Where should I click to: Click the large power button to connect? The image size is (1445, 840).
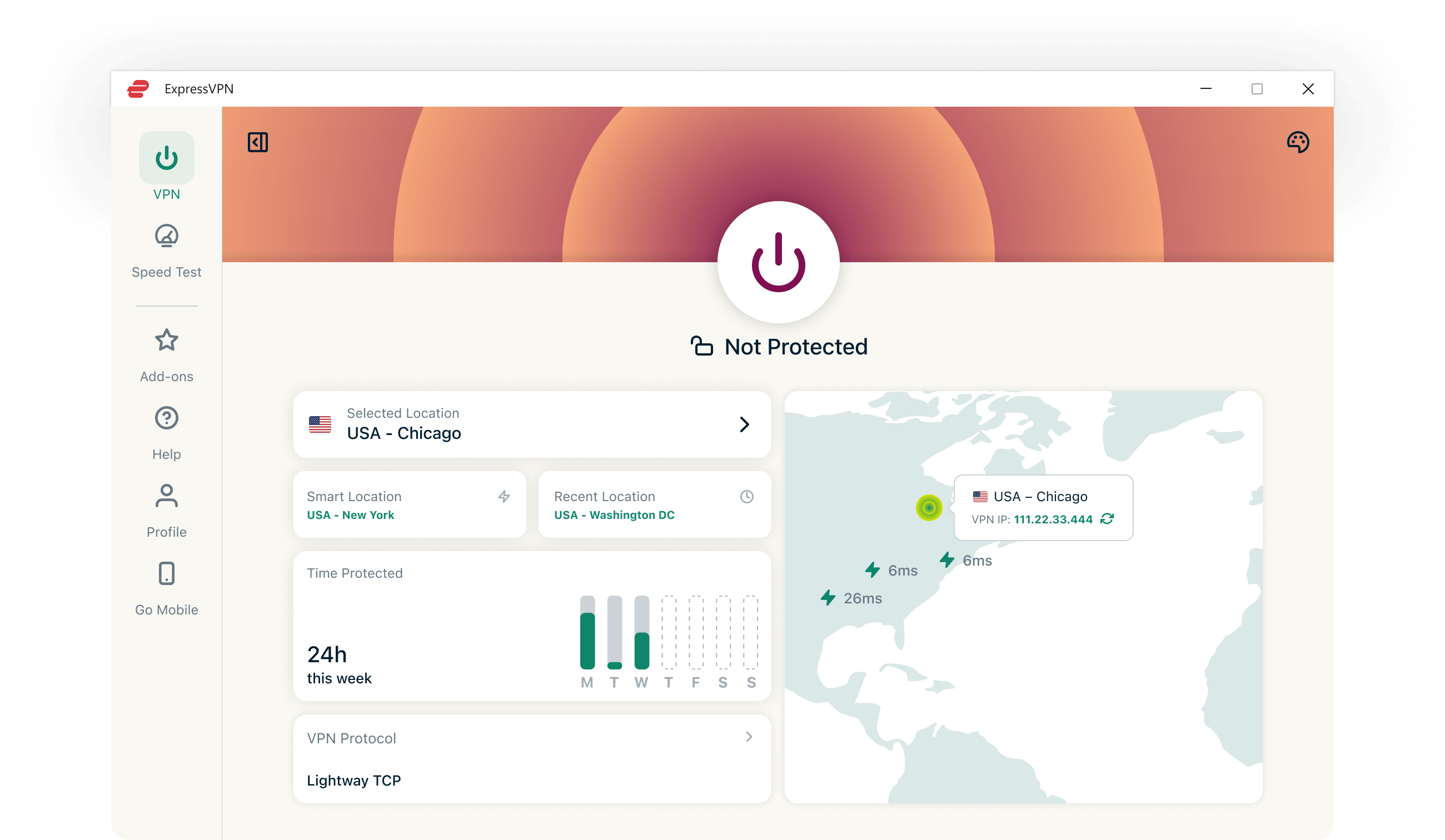pyautogui.click(x=778, y=263)
